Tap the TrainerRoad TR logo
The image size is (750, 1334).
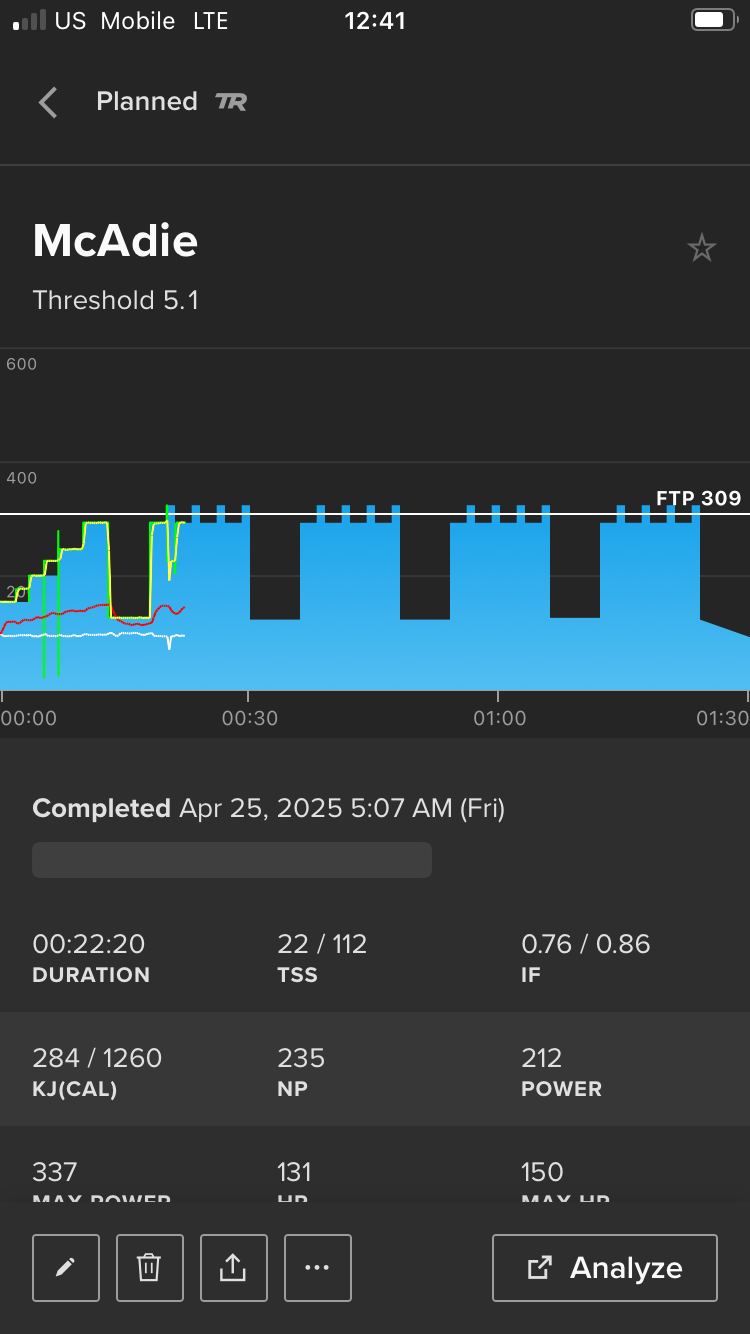click(231, 102)
